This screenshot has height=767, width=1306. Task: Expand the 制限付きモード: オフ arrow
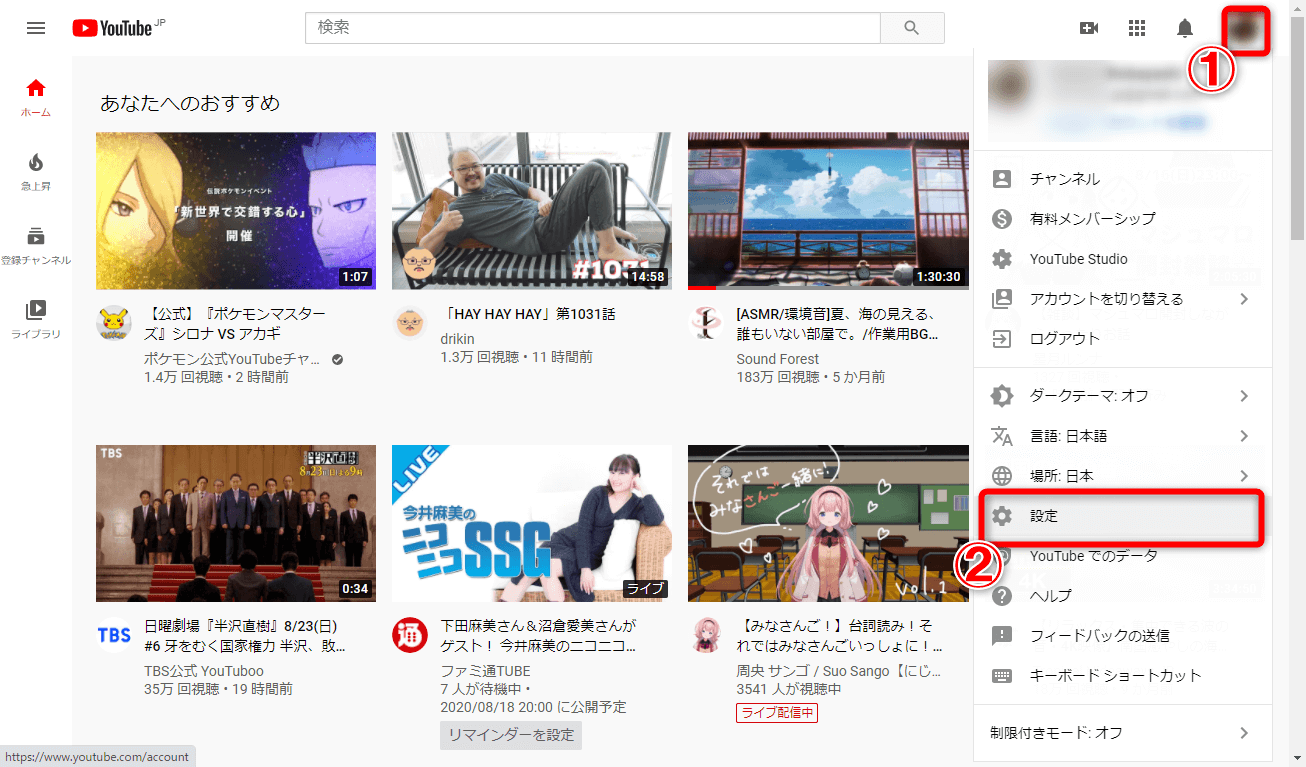1244,733
